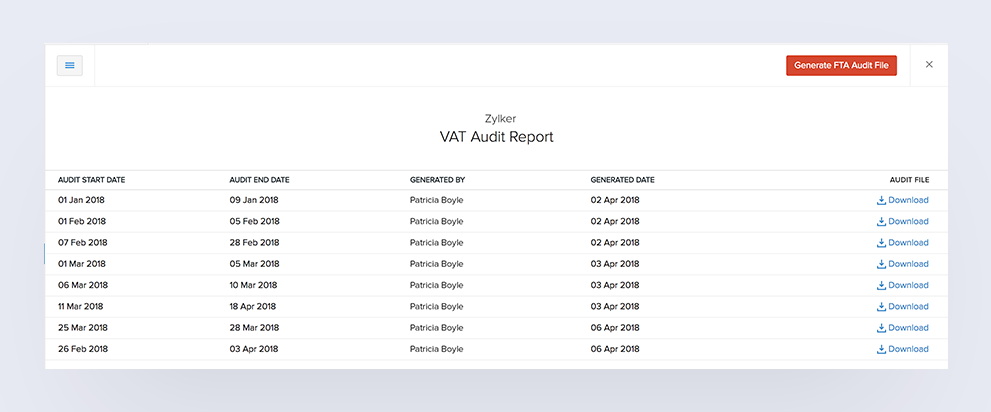
Task: Click download icon for 01 Feb 2018 audit
Action: (881, 221)
